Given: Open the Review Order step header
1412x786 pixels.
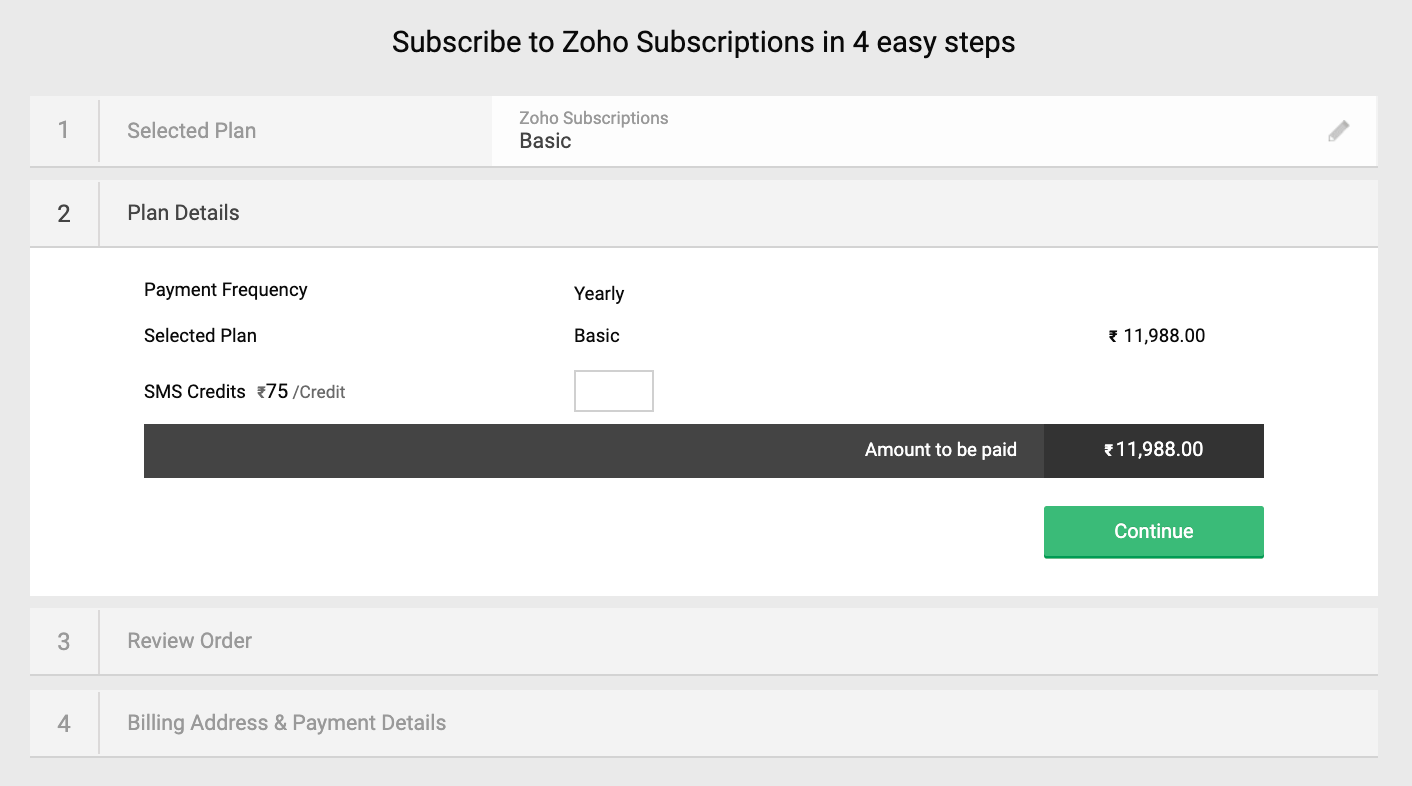Looking at the screenshot, I should pos(189,641).
